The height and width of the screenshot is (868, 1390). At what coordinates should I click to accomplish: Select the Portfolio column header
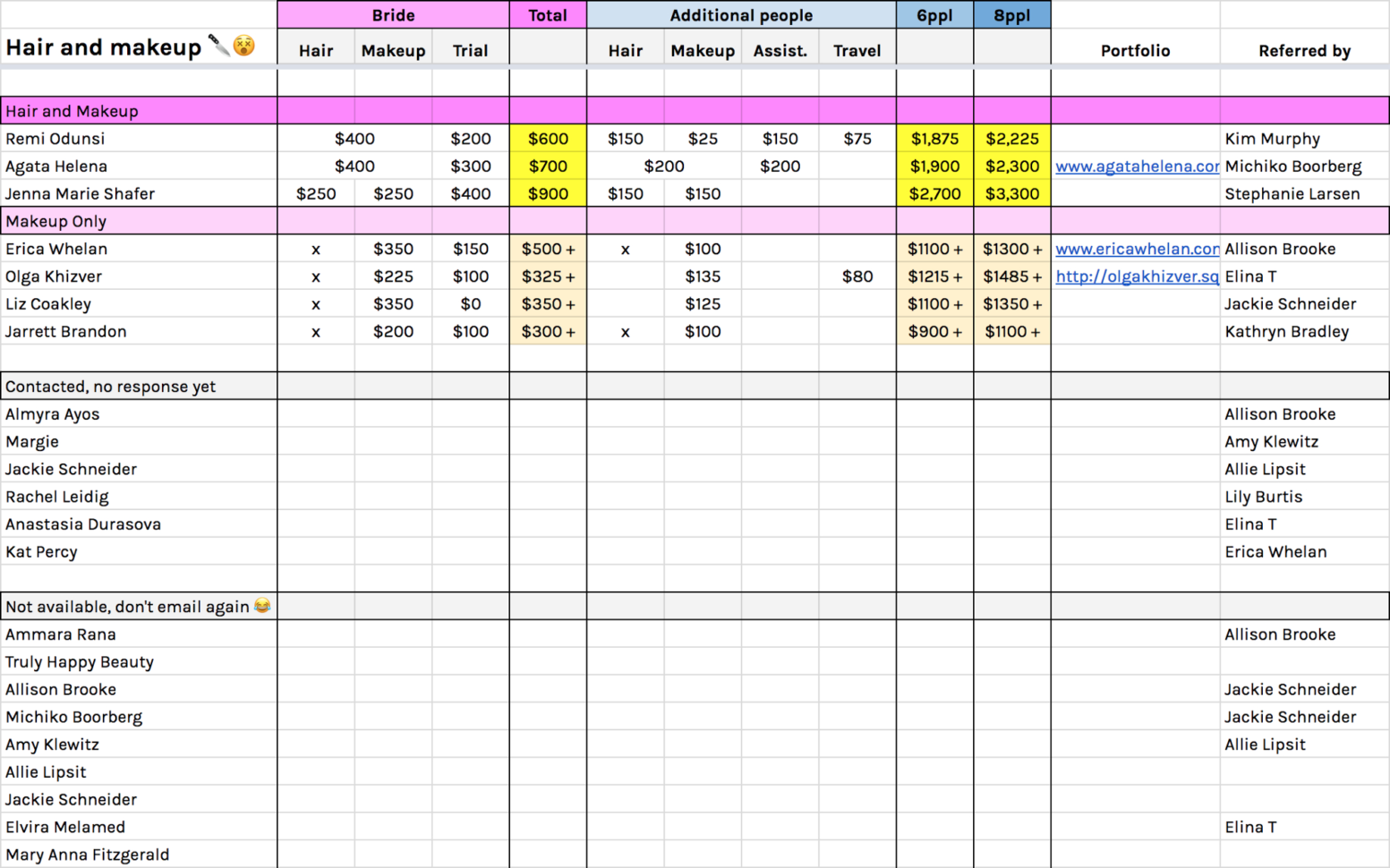pyautogui.click(x=1135, y=51)
